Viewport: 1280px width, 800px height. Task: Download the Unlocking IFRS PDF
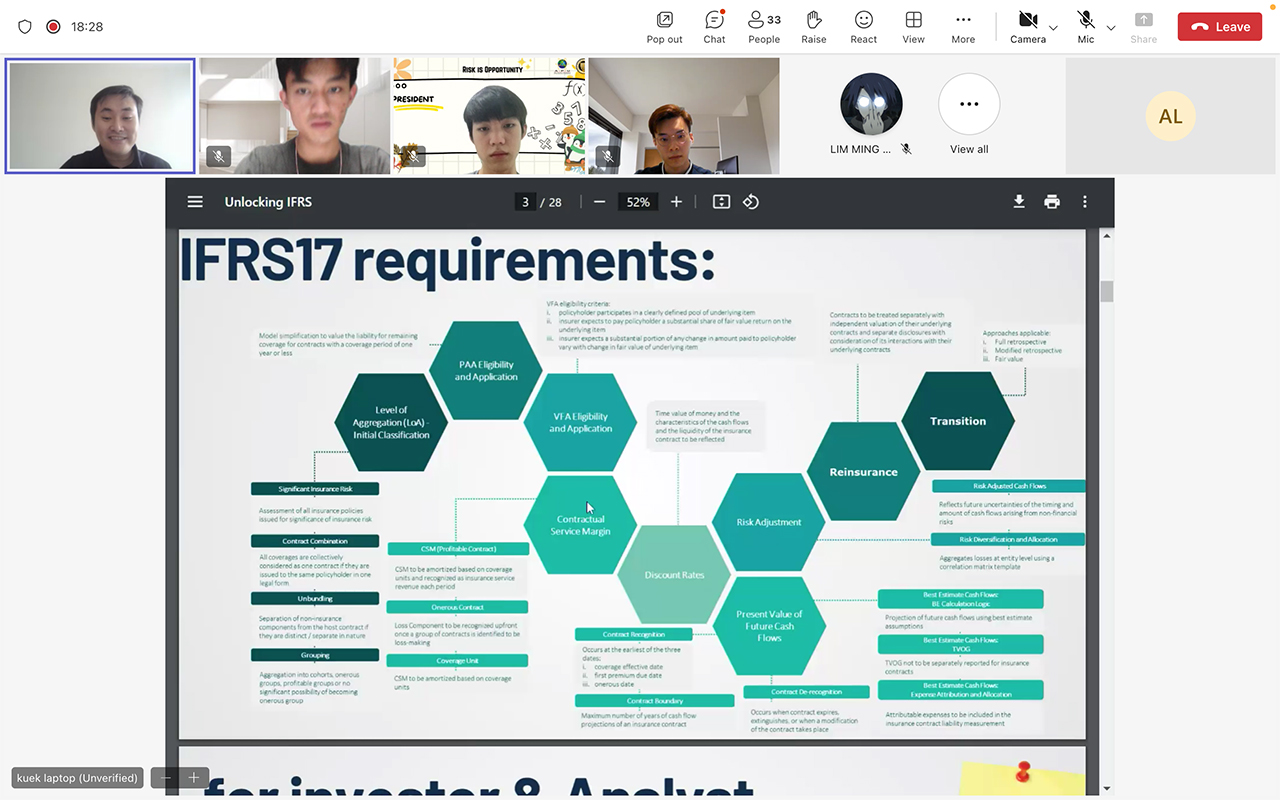click(x=1019, y=202)
